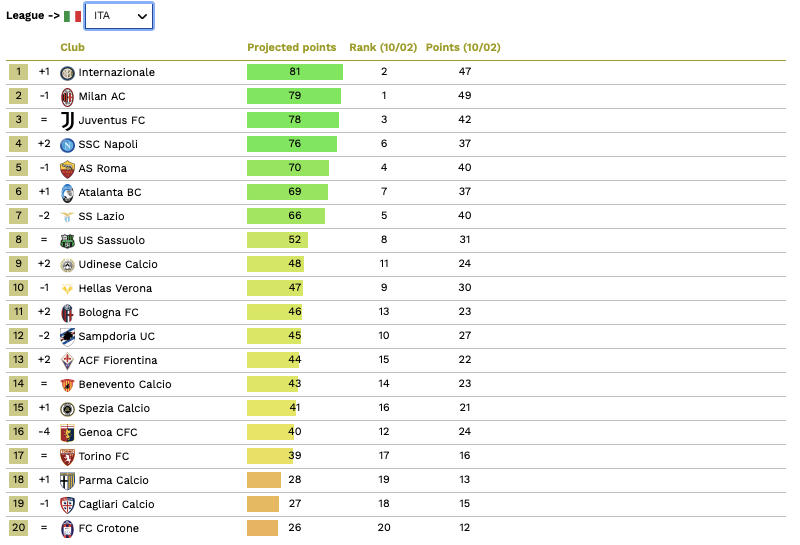Click the AS Roma crest icon
The height and width of the screenshot is (545, 800).
pyautogui.click(x=67, y=168)
